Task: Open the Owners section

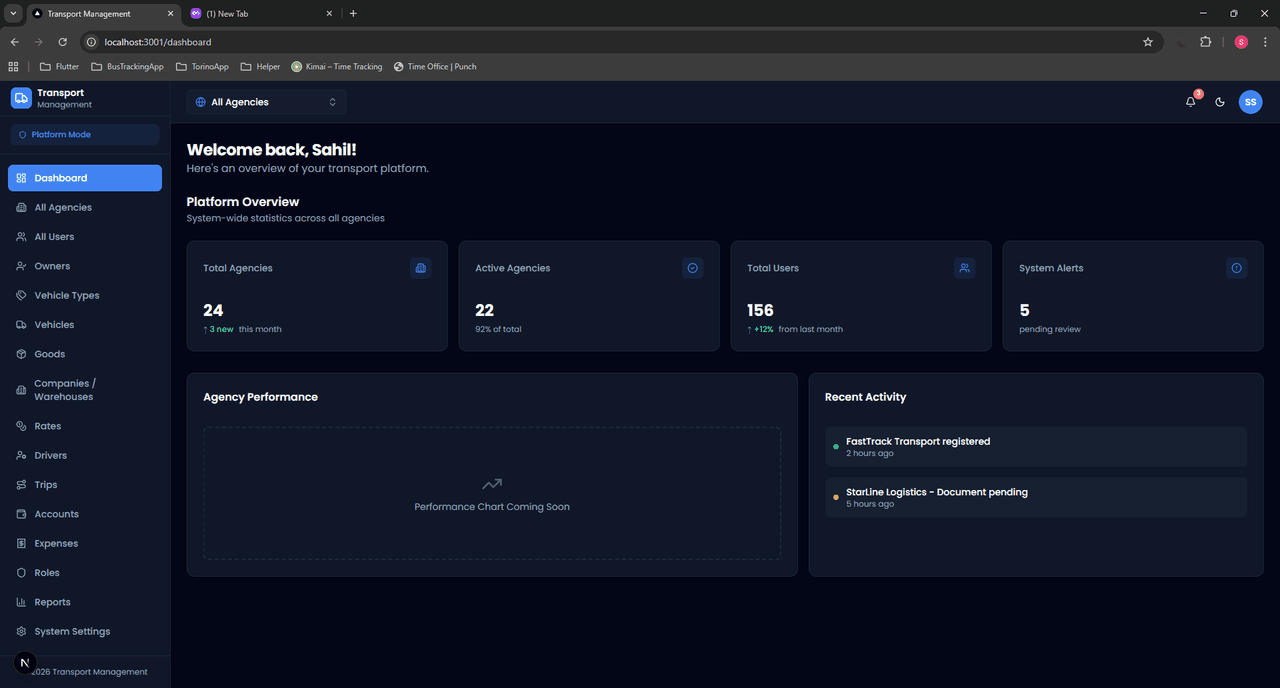Action: 85,266
